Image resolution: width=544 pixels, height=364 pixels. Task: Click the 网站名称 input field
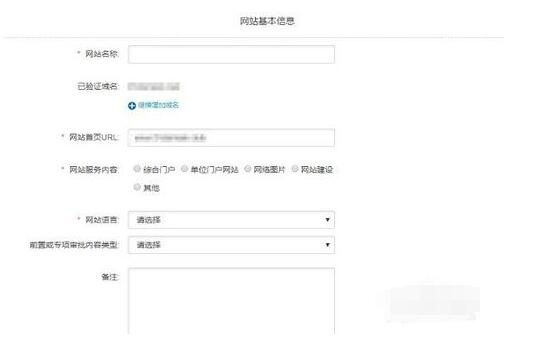(231, 54)
